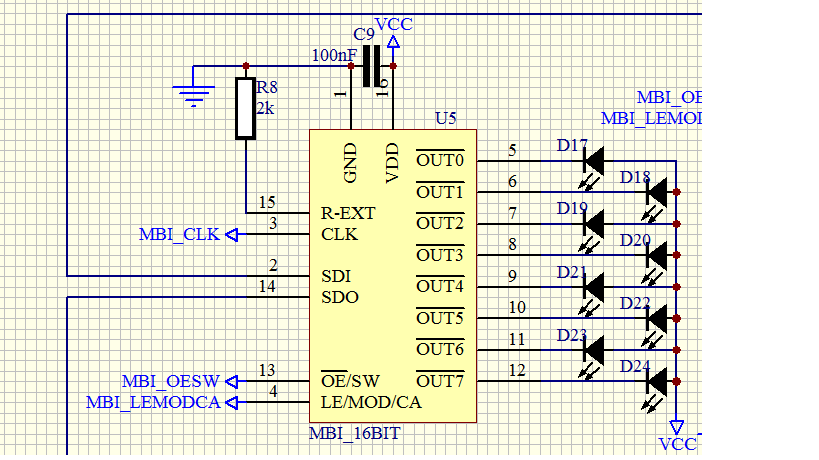Click pin number 10 at OUT5
The image size is (819, 460).
point(517,308)
